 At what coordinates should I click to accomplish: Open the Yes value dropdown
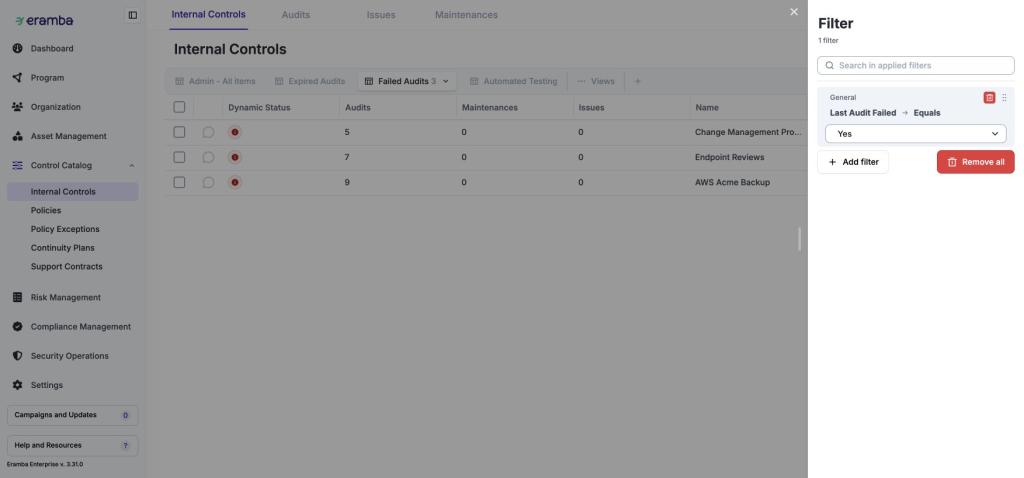916,134
